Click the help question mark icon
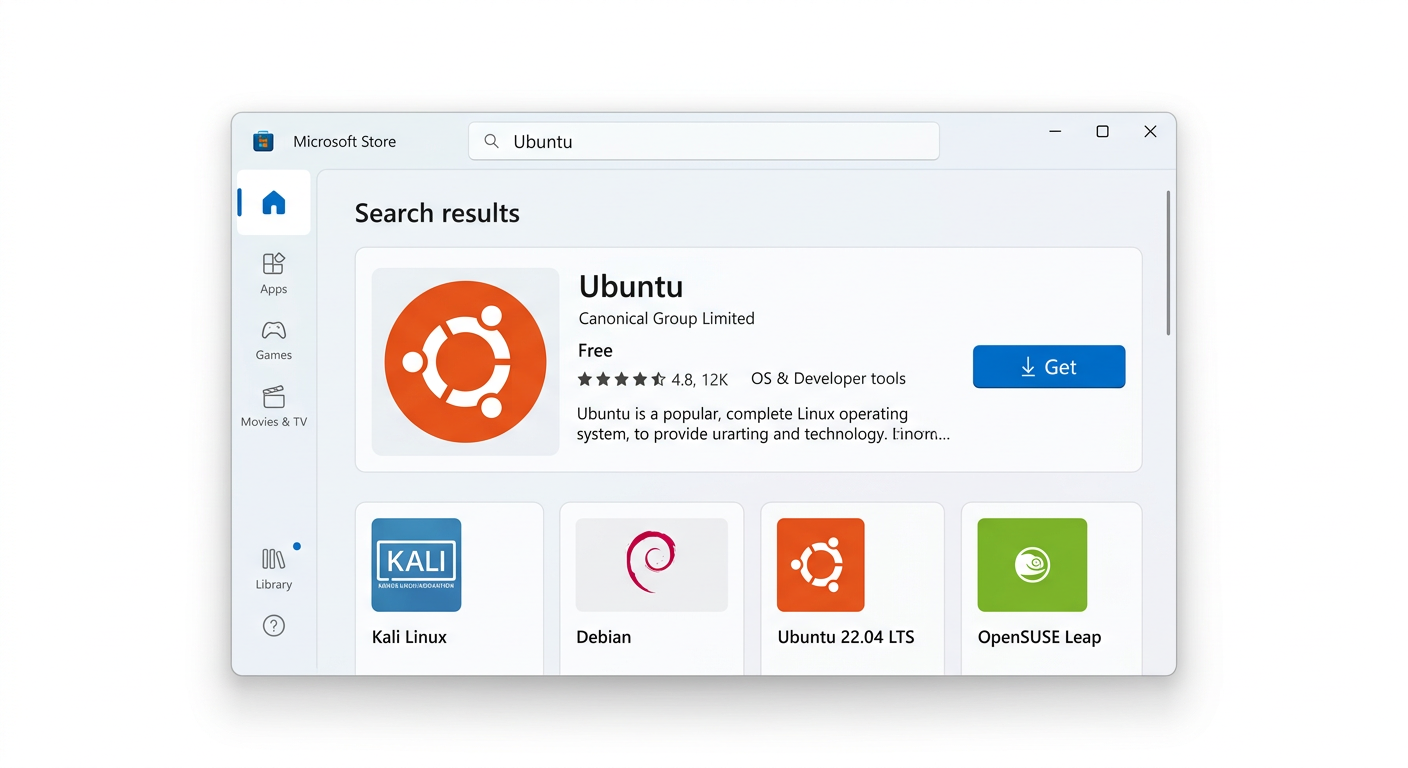The width and height of the screenshot is (1408, 768). pos(273,624)
